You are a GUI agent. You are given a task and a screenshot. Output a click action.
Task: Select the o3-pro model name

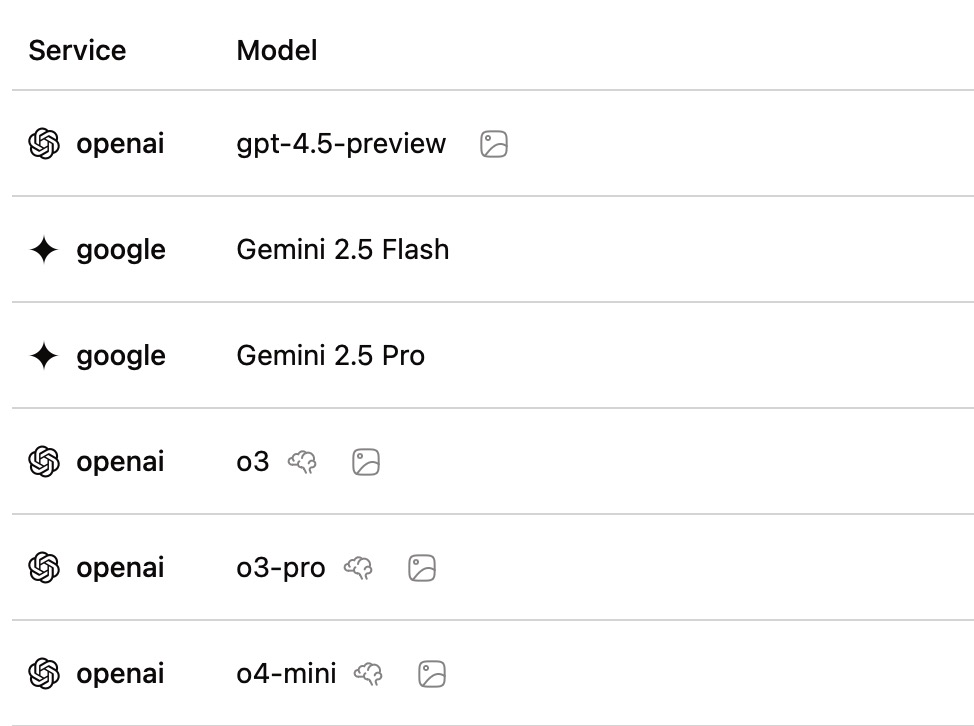click(x=281, y=568)
